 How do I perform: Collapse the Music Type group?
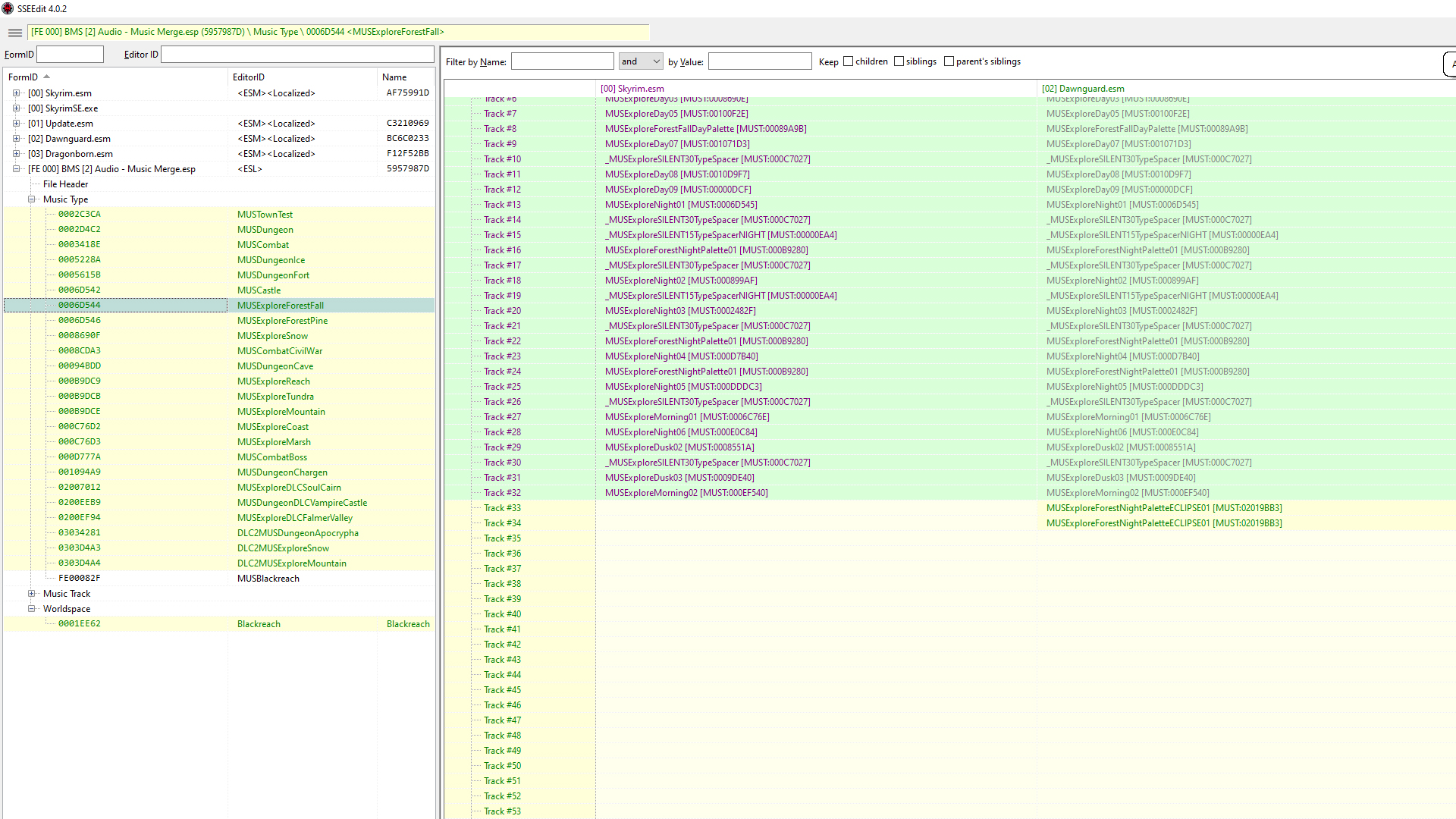click(32, 199)
